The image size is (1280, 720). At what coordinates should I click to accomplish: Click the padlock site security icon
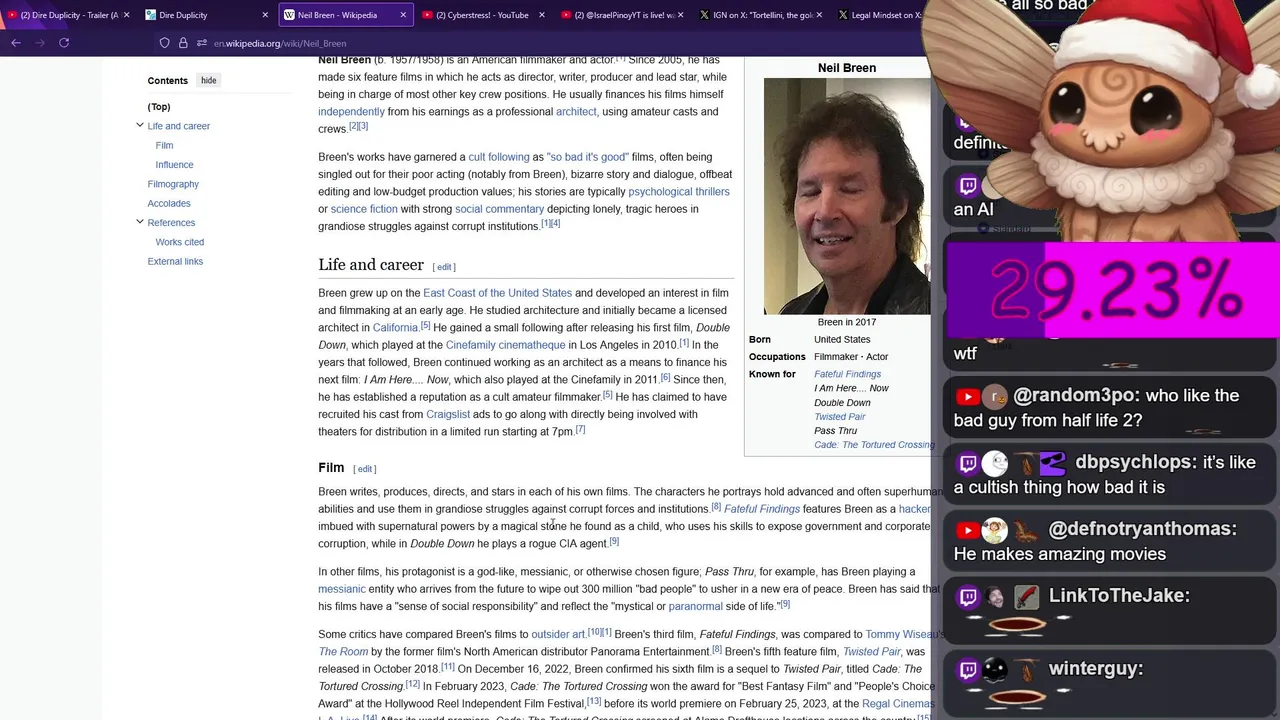click(x=183, y=43)
